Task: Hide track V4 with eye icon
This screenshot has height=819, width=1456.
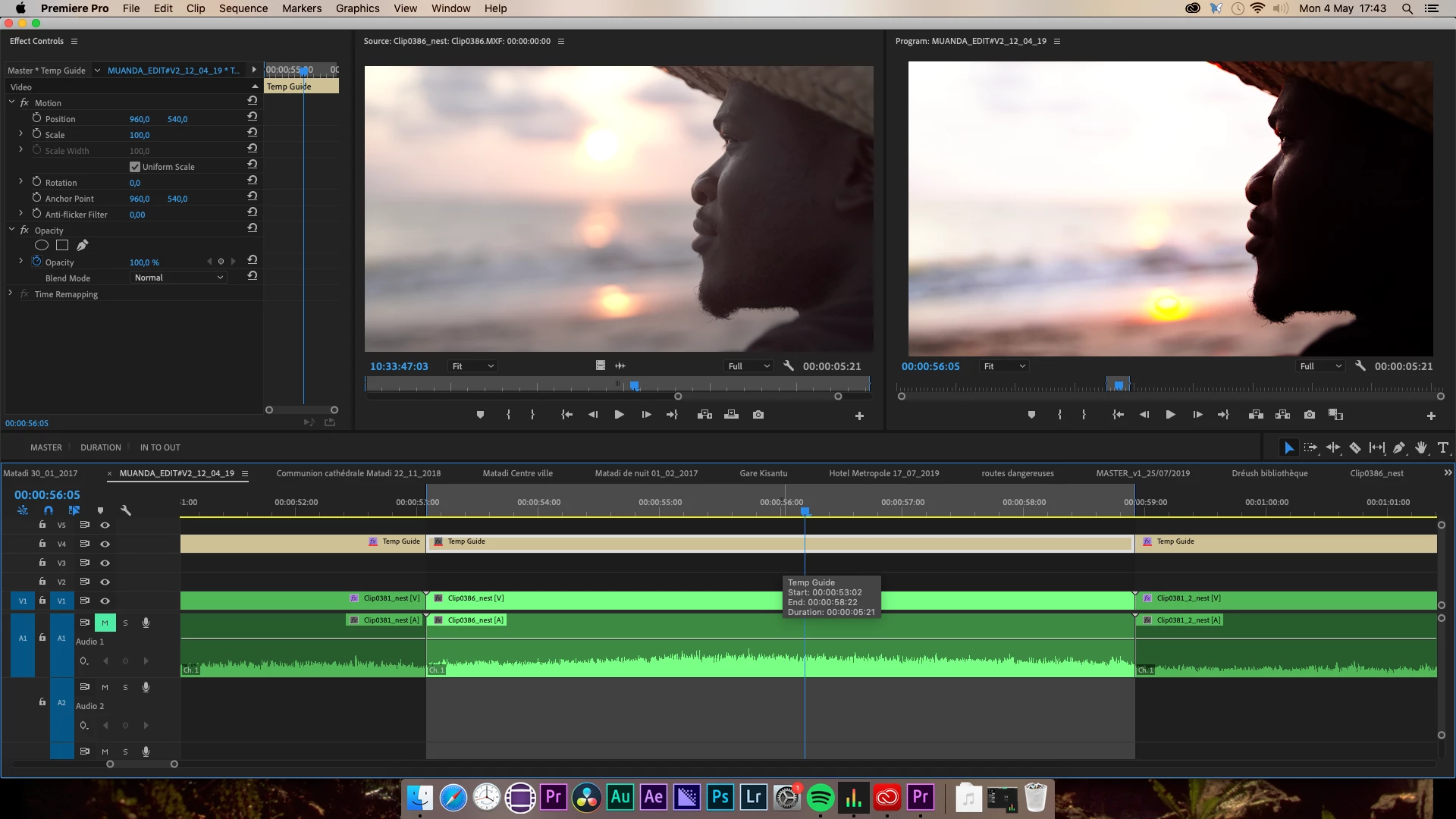Action: tap(105, 544)
